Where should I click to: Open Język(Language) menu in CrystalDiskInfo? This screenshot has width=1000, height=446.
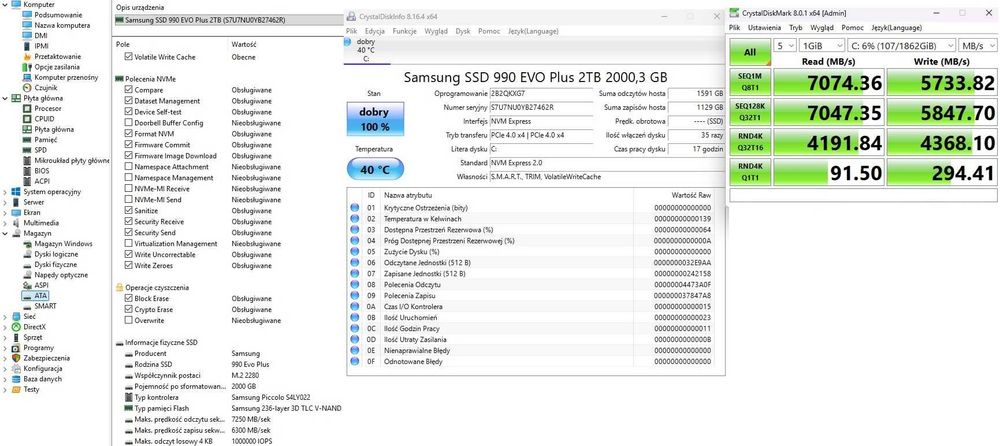[x=533, y=31]
